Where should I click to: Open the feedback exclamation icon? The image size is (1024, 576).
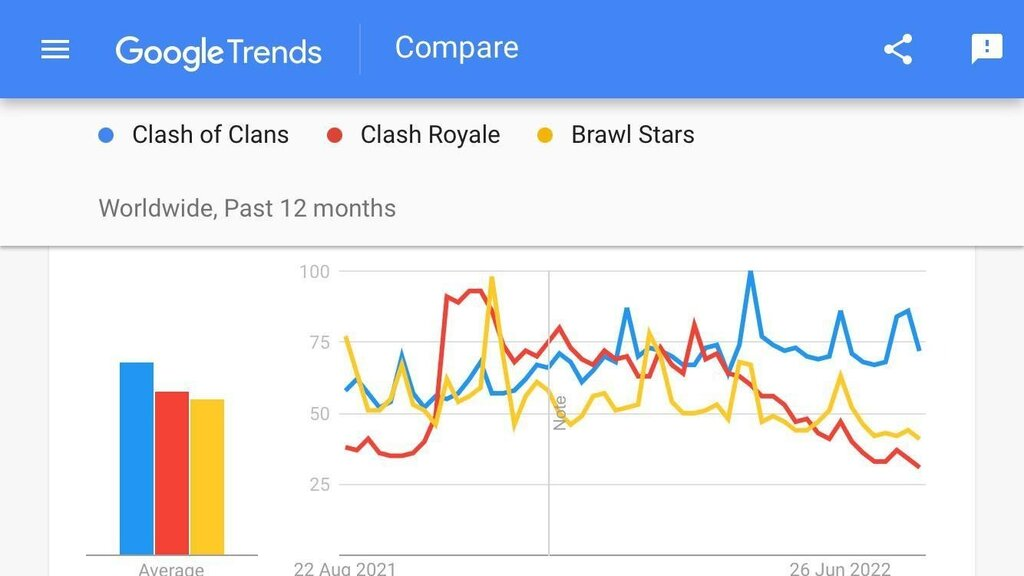tap(986, 49)
